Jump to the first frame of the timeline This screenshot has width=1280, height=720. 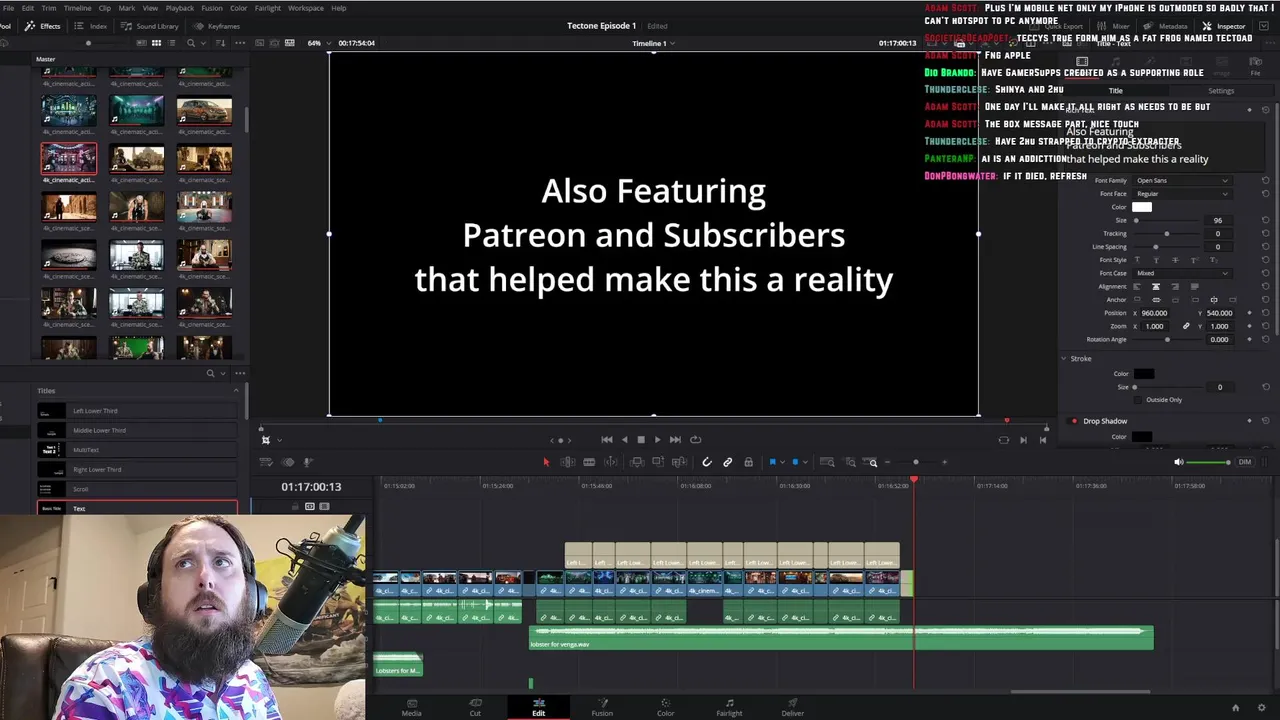click(606, 439)
